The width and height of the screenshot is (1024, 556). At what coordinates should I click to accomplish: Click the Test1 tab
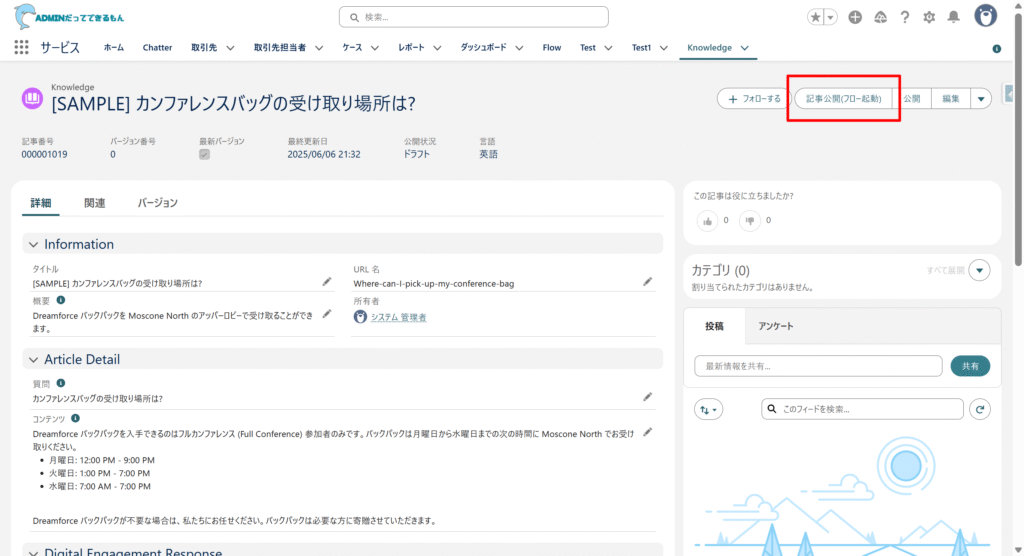[x=641, y=48]
